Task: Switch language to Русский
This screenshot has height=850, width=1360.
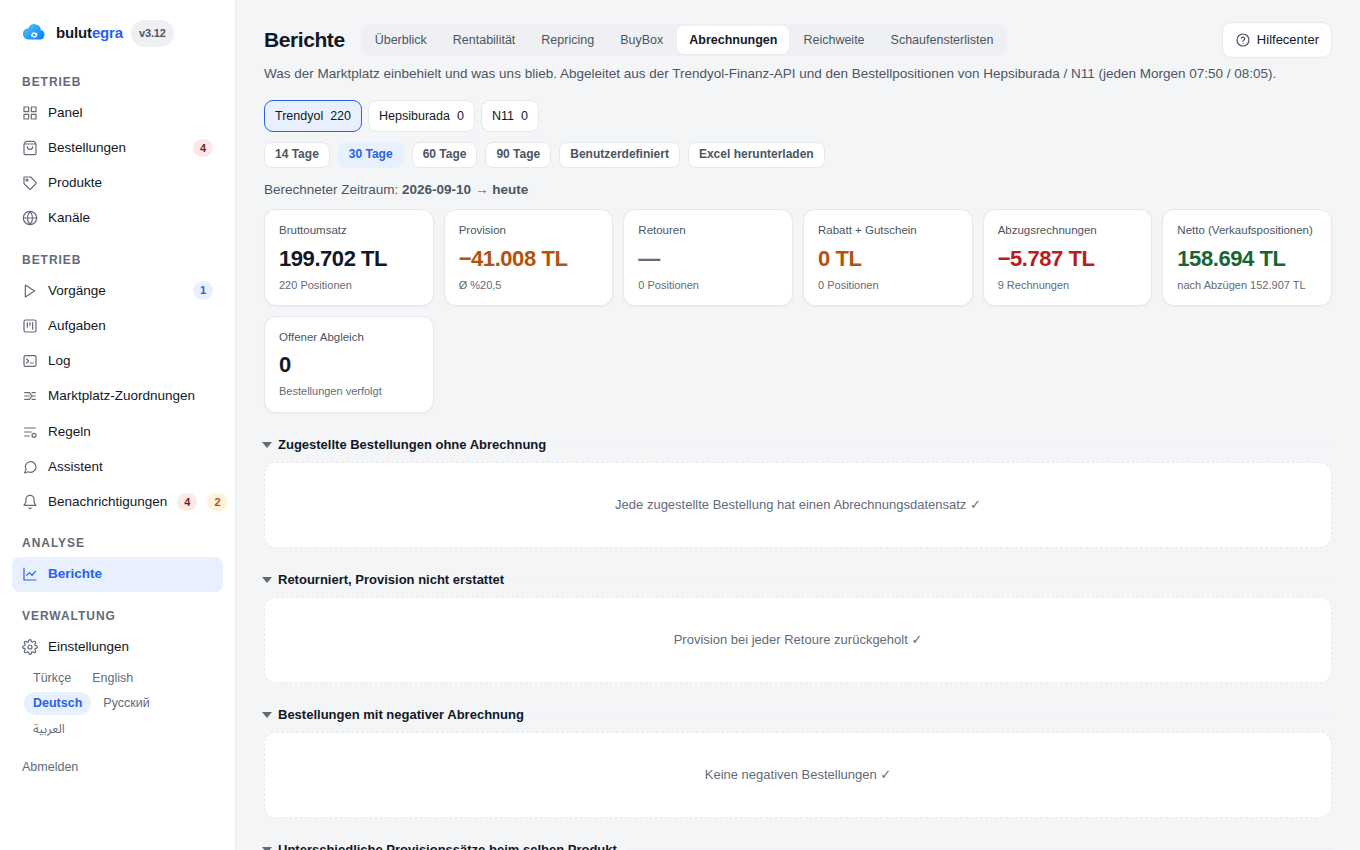Action: pyautogui.click(x=127, y=703)
